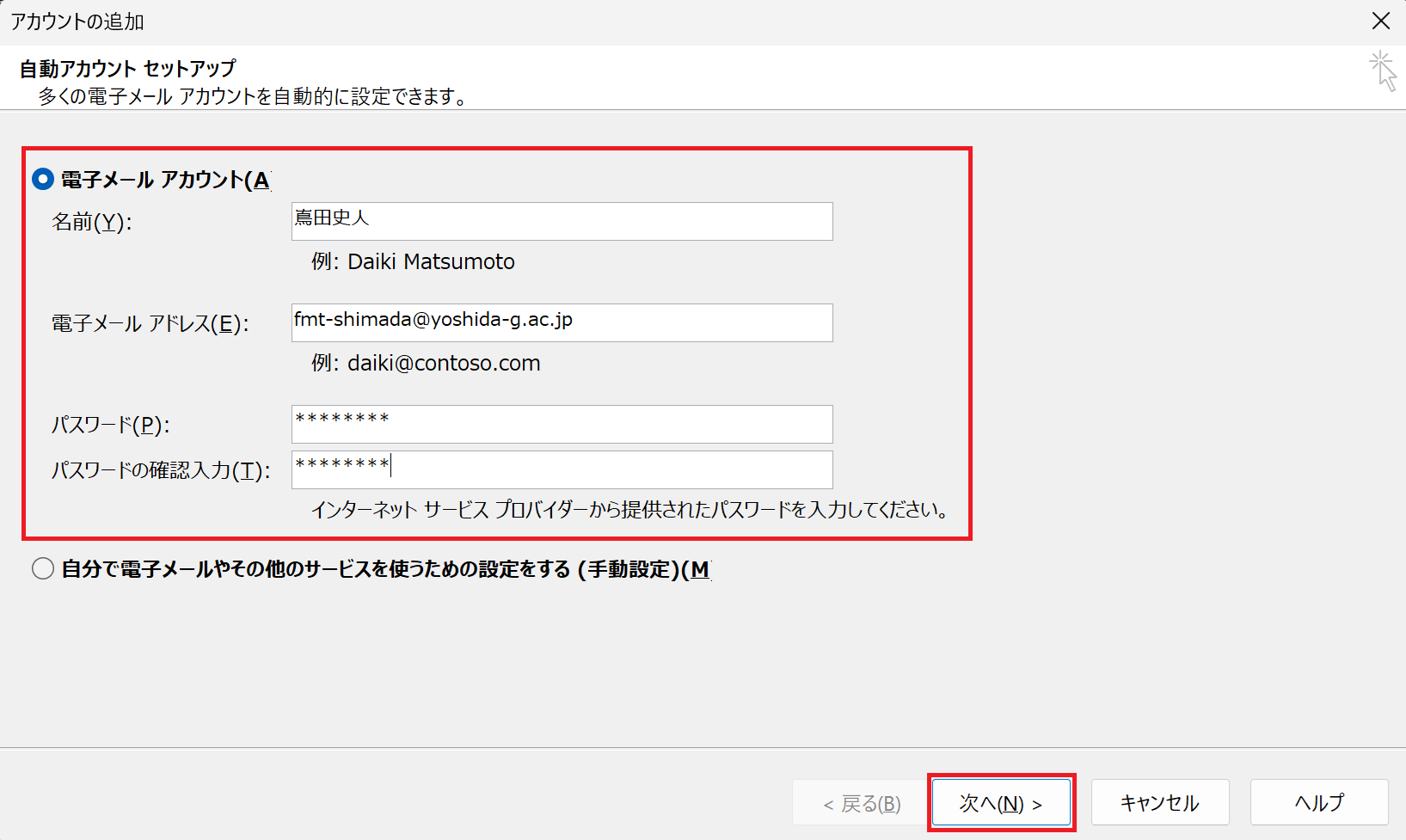
Task: Click the internet service provider password hint
Action: tap(629, 510)
